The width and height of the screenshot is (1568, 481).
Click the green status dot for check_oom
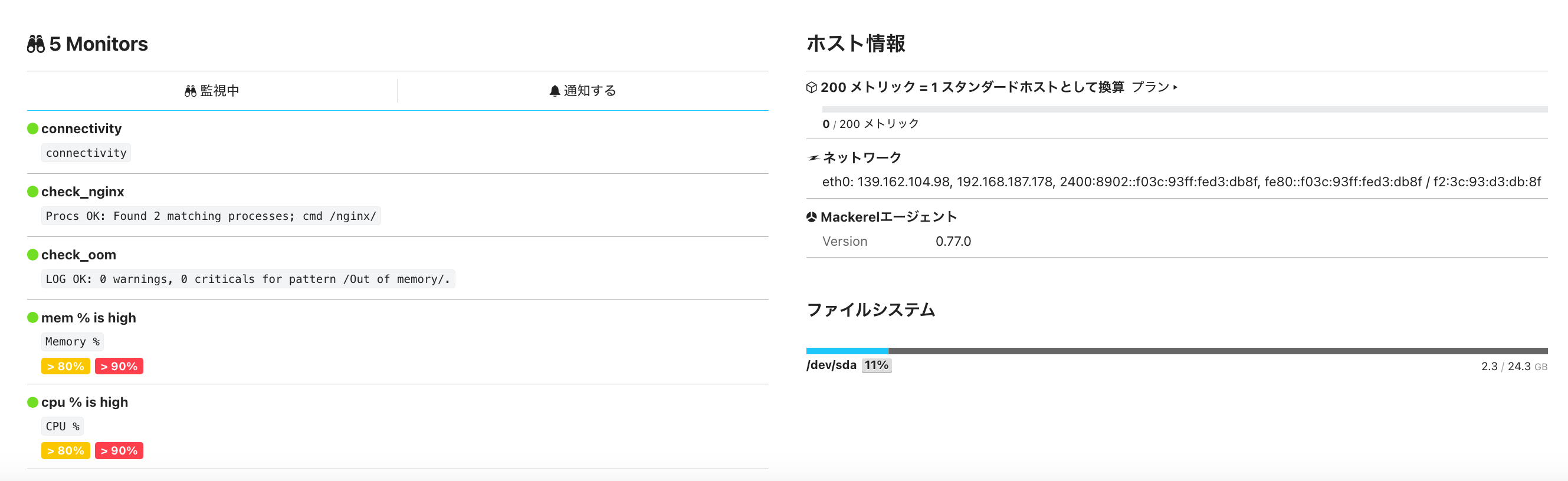[33, 255]
